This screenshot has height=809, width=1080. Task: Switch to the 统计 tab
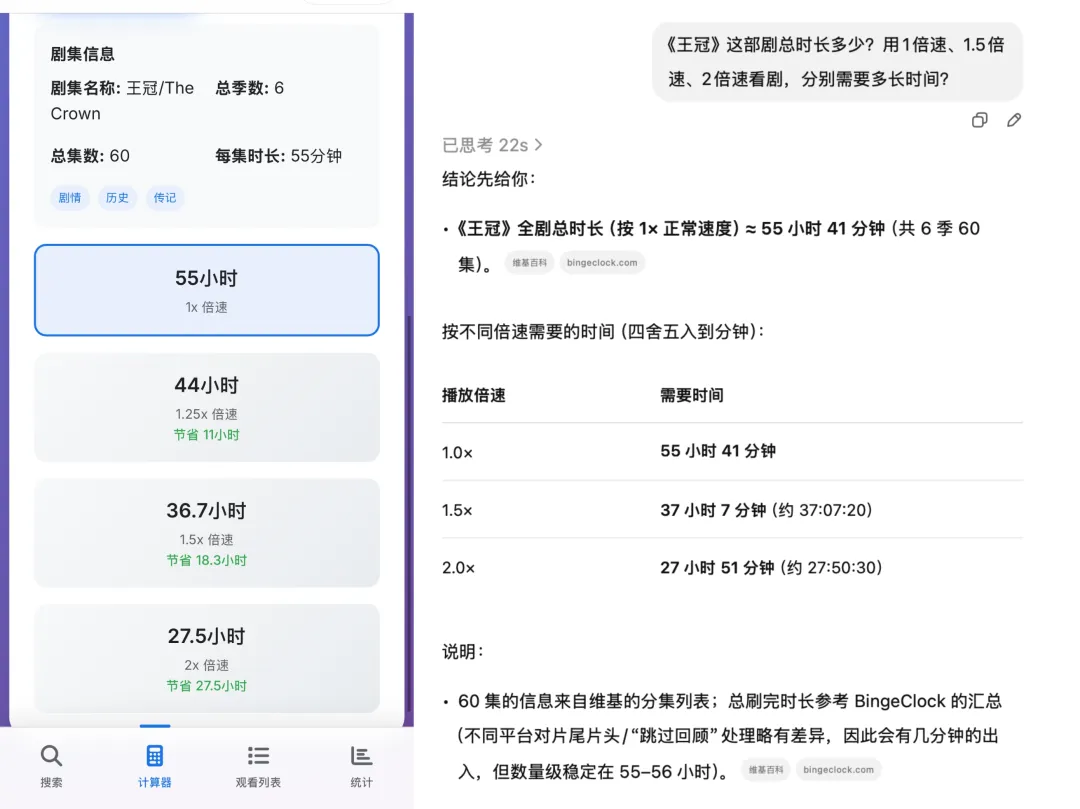tap(360, 767)
